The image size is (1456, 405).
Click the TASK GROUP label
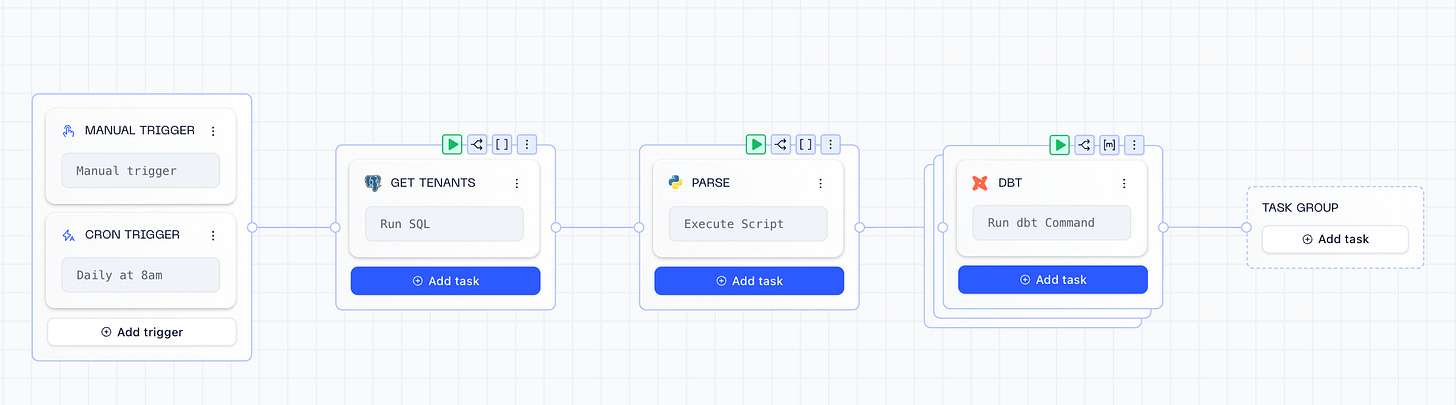click(1300, 208)
